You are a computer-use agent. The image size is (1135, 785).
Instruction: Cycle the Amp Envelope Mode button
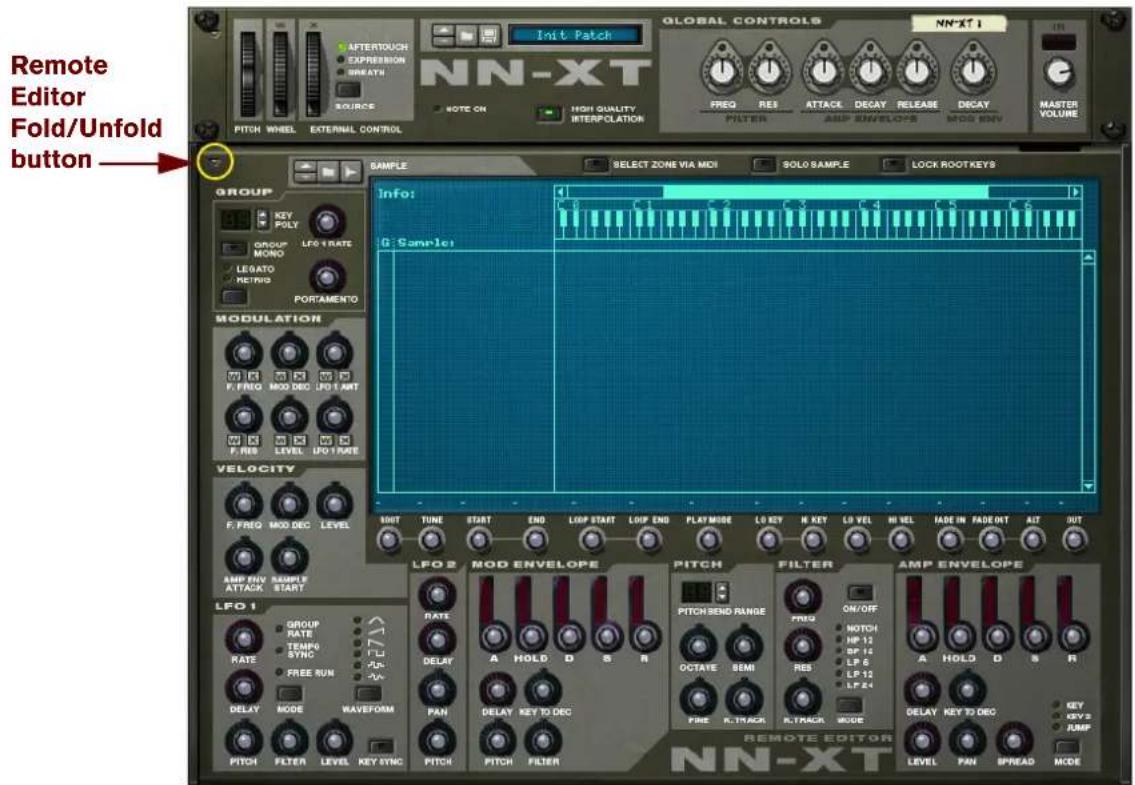1067,747
